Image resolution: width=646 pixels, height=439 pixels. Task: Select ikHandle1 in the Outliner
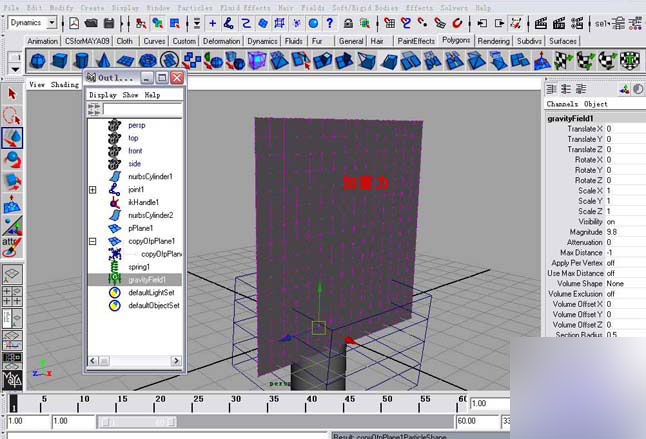click(143, 202)
